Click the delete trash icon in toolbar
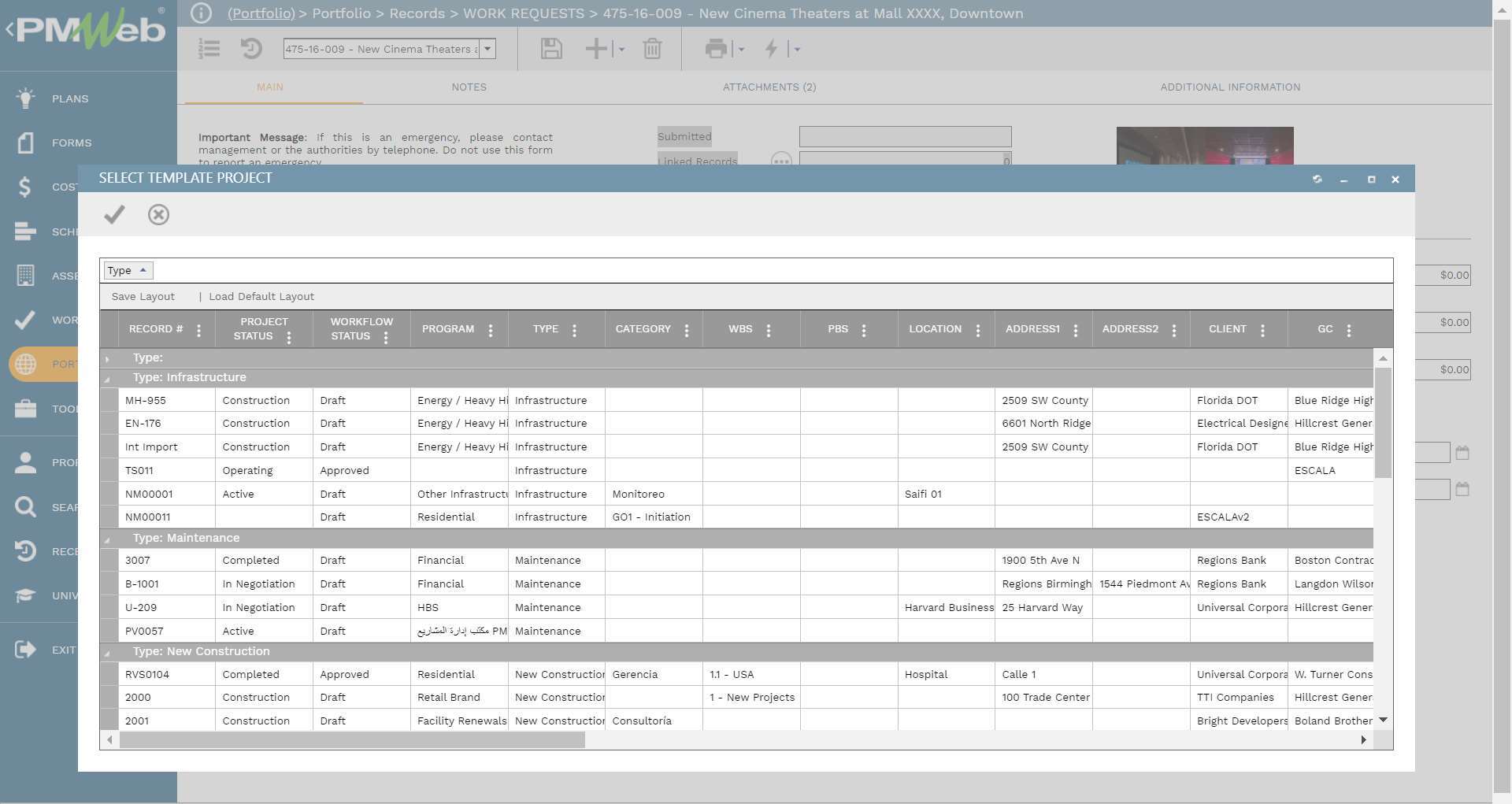Screen dimensions: 1512x804 pyautogui.click(x=651, y=49)
